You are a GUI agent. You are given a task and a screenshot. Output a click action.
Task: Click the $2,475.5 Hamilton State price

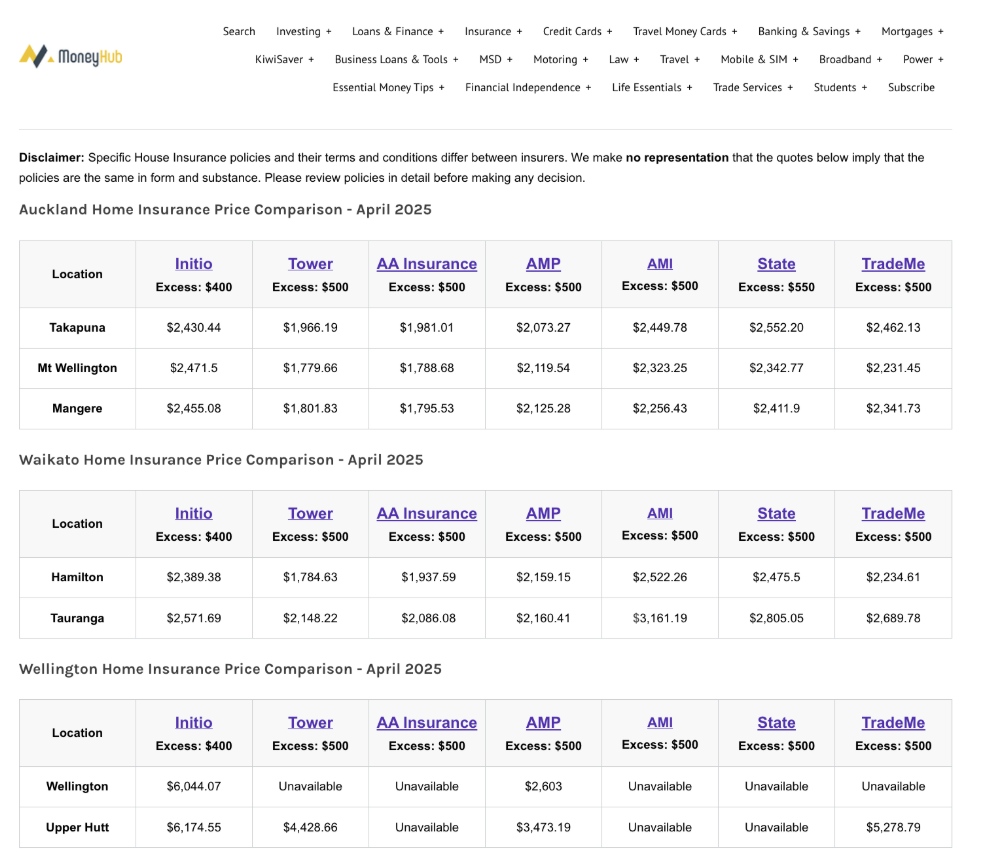click(776, 577)
